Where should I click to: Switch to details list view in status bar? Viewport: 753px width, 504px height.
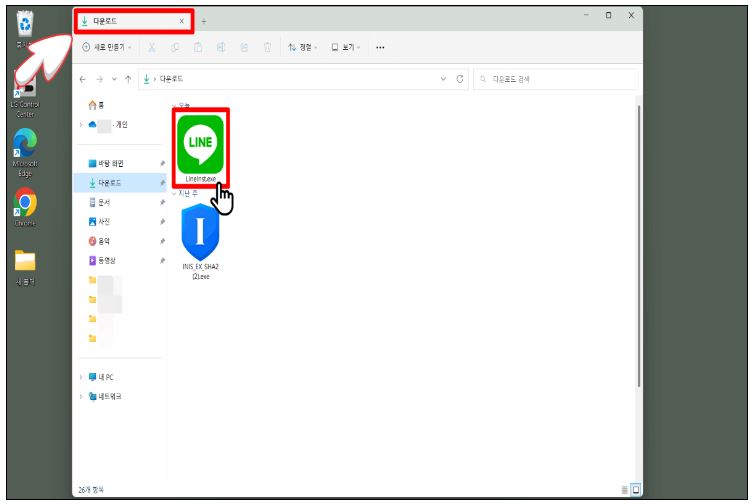624,490
